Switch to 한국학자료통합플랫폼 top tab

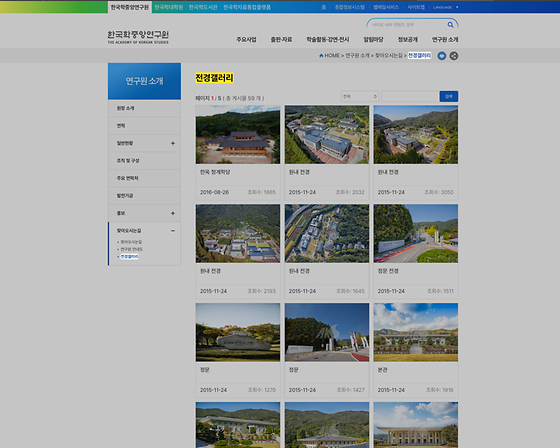pos(247,7)
